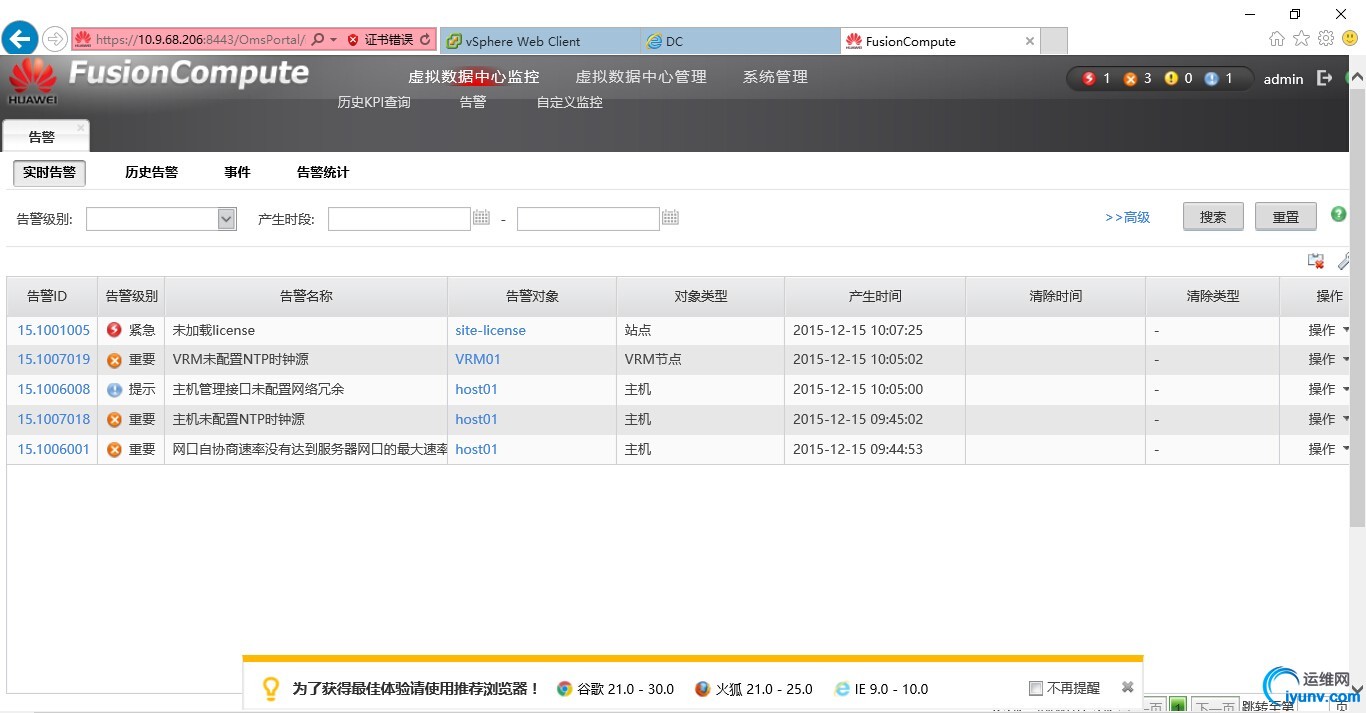This screenshot has width=1366, height=713.
Task: Expand the 告警级别 dropdown
Action: point(227,219)
